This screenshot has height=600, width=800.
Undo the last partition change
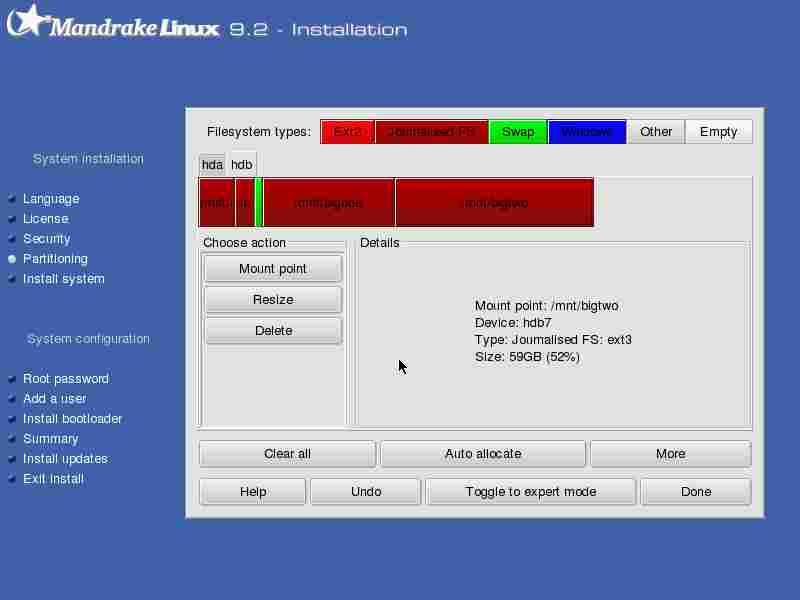366,491
